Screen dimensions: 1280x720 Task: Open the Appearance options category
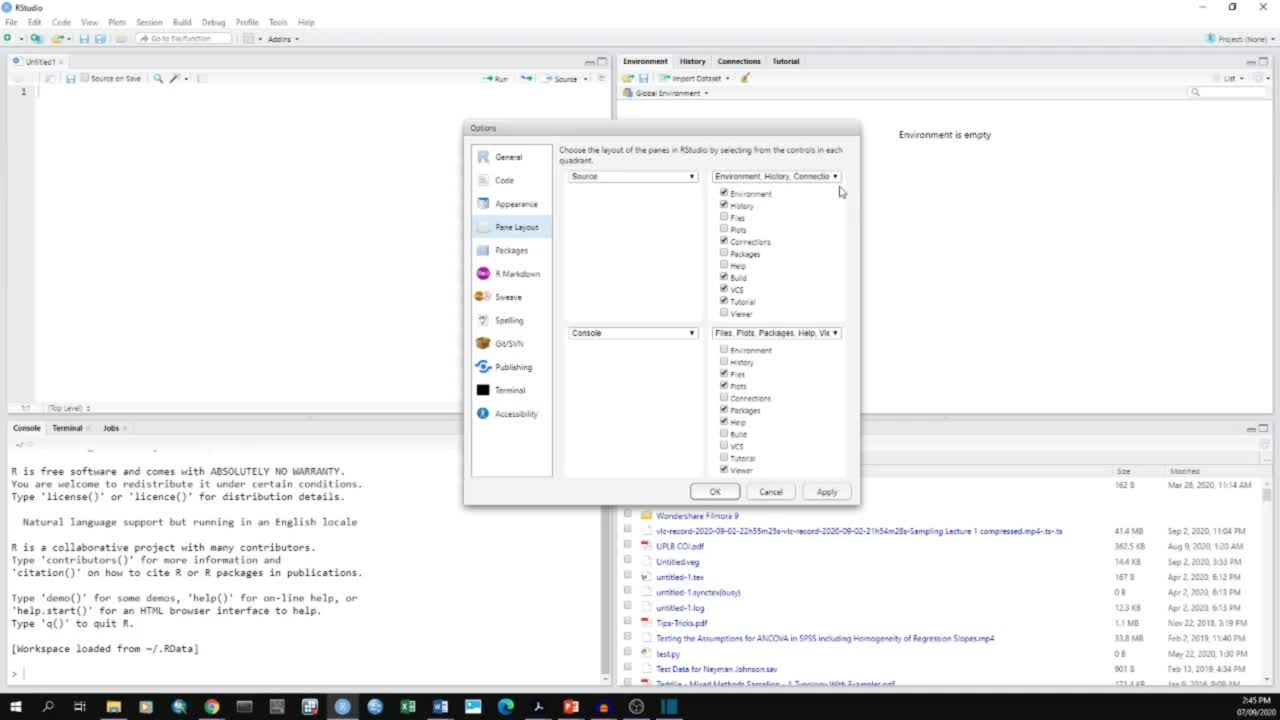[x=511, y=204]
